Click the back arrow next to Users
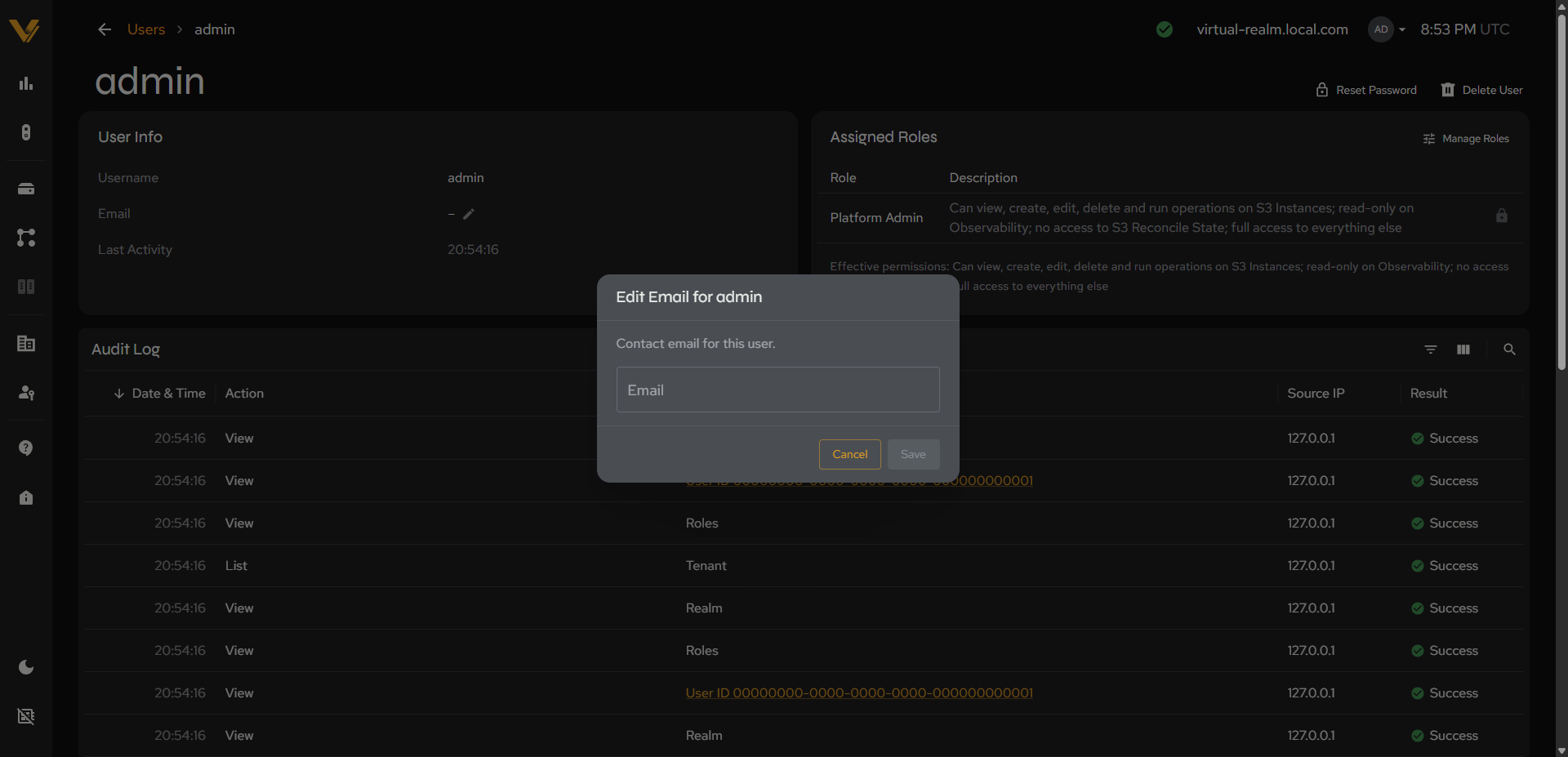Viewport: 1568px width, 757px height. pos(105,29)
